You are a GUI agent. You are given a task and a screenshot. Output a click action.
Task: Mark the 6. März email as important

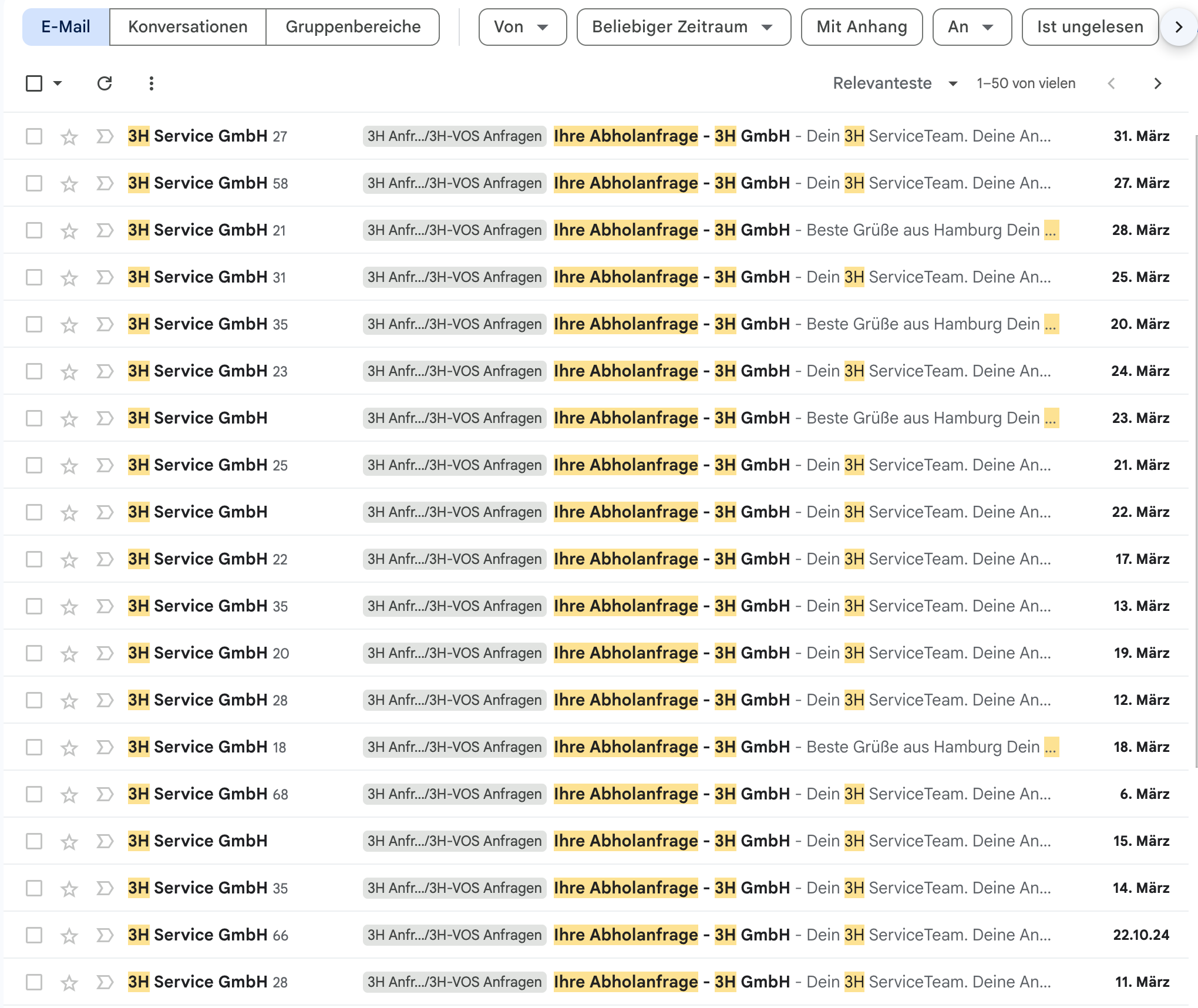(105, 794)
